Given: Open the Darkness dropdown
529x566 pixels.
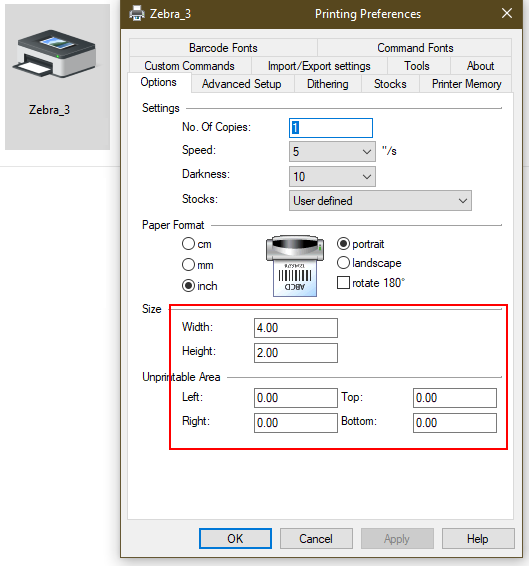Looking at the screenshot, I should (332, 177).
